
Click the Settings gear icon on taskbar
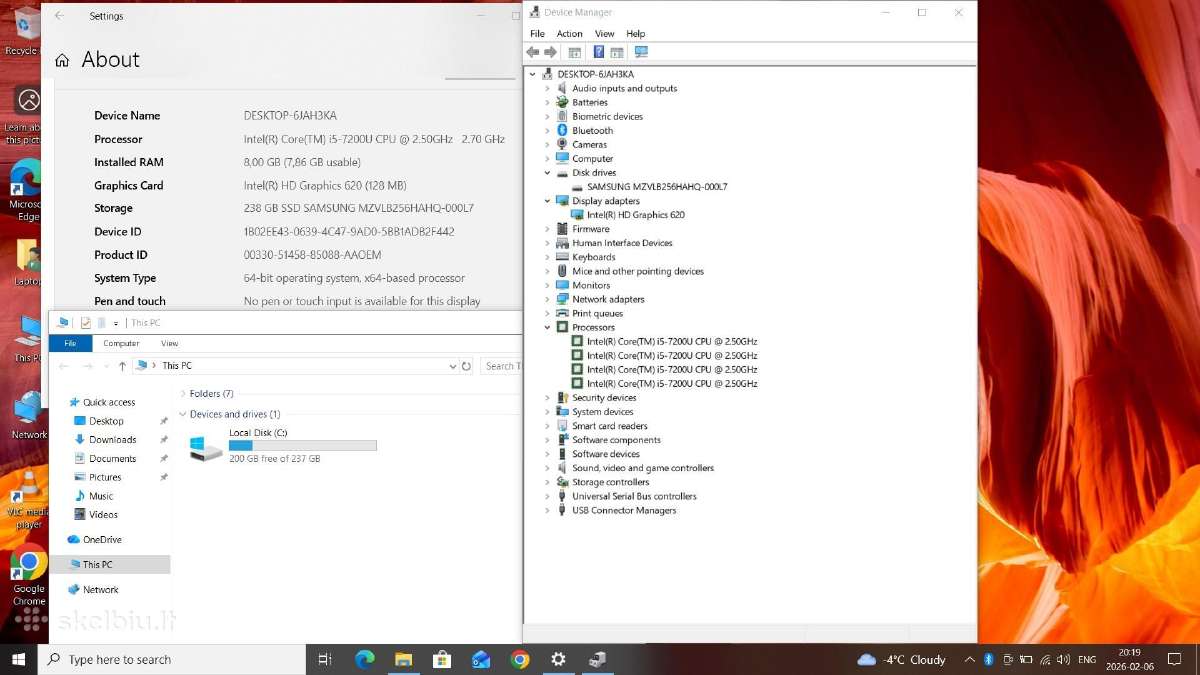[559, 659]
